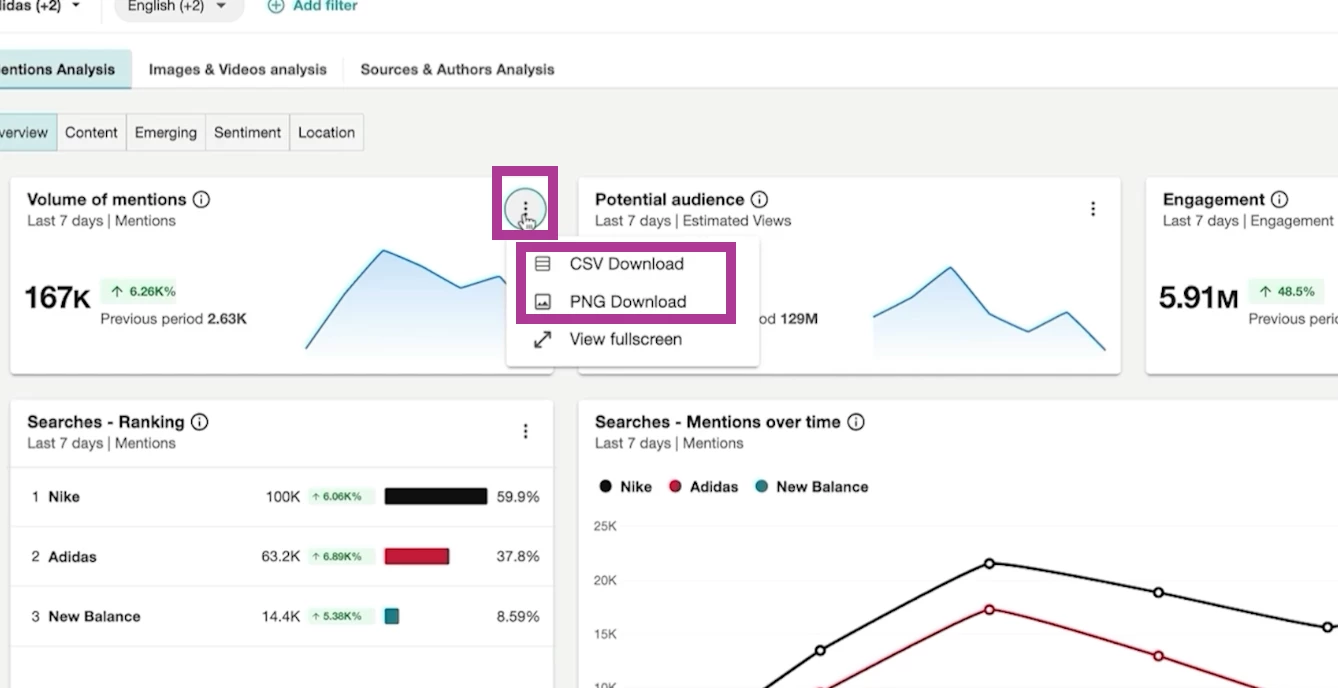1338x688 pixels.
Task: Click the Previous period 2.63K text
Action: tap(174, 319)
